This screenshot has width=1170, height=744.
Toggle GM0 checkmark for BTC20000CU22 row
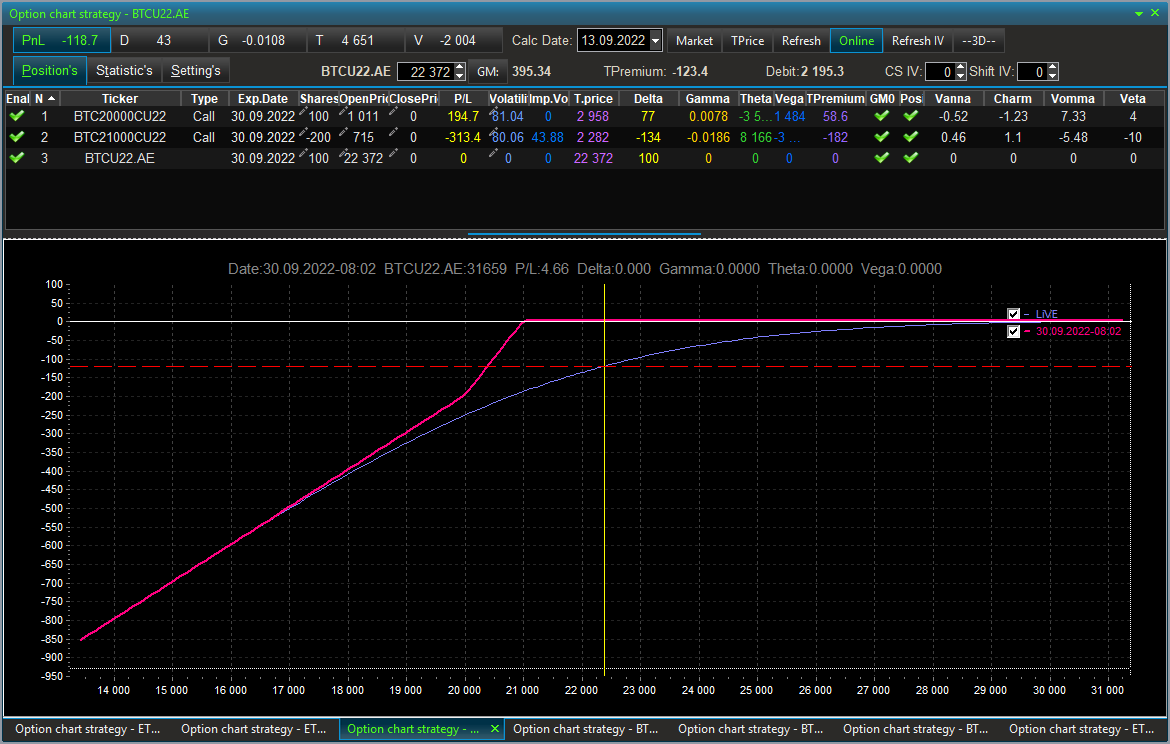[882, 116]
